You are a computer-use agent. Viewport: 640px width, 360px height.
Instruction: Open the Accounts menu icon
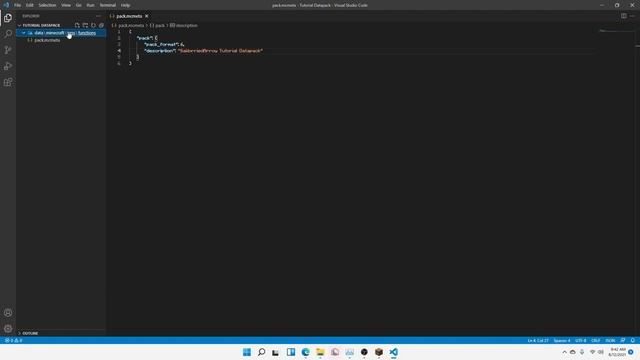pos(8,313)
